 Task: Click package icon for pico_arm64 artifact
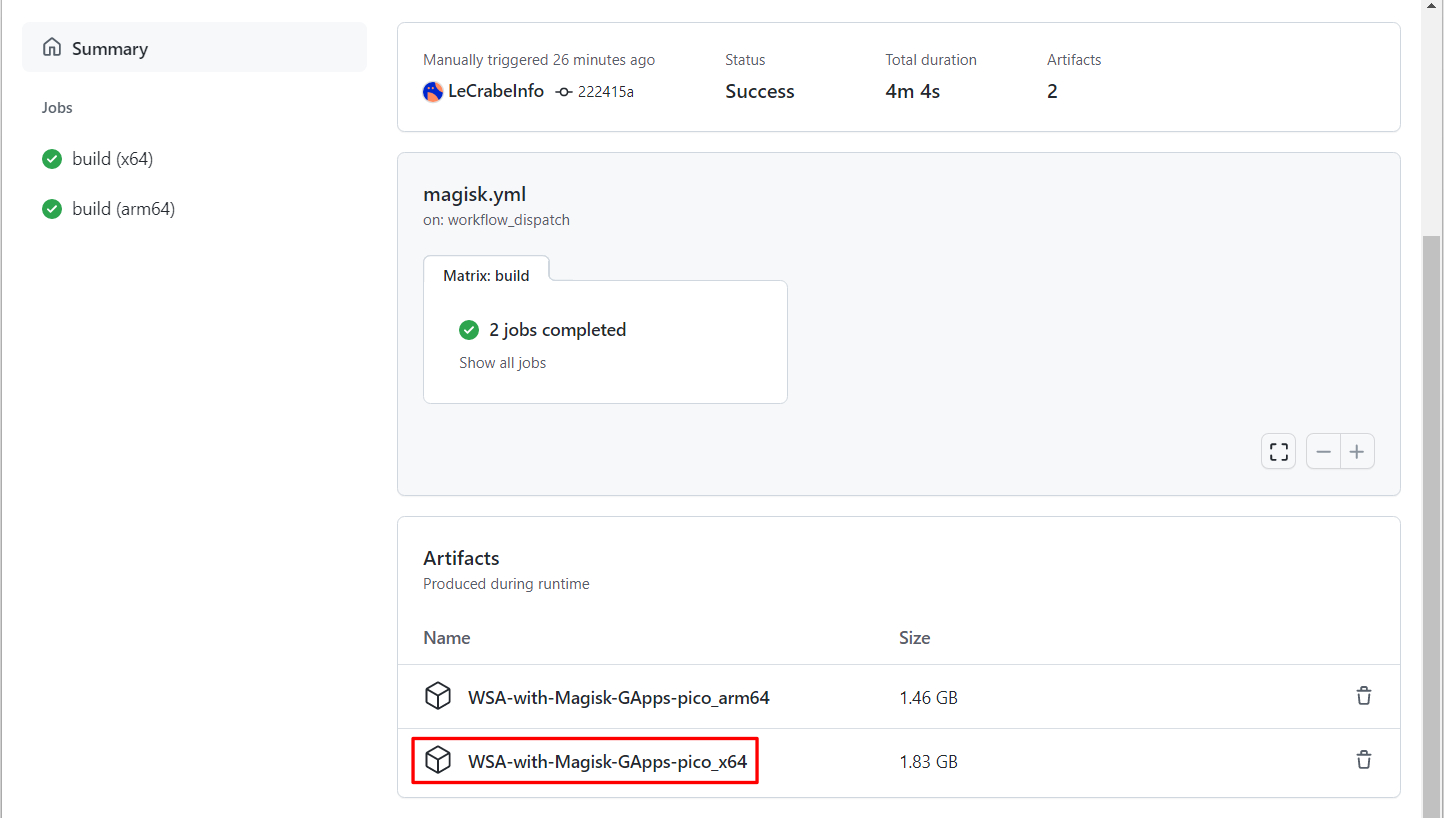pyautogui.click(x=438, y=696)
